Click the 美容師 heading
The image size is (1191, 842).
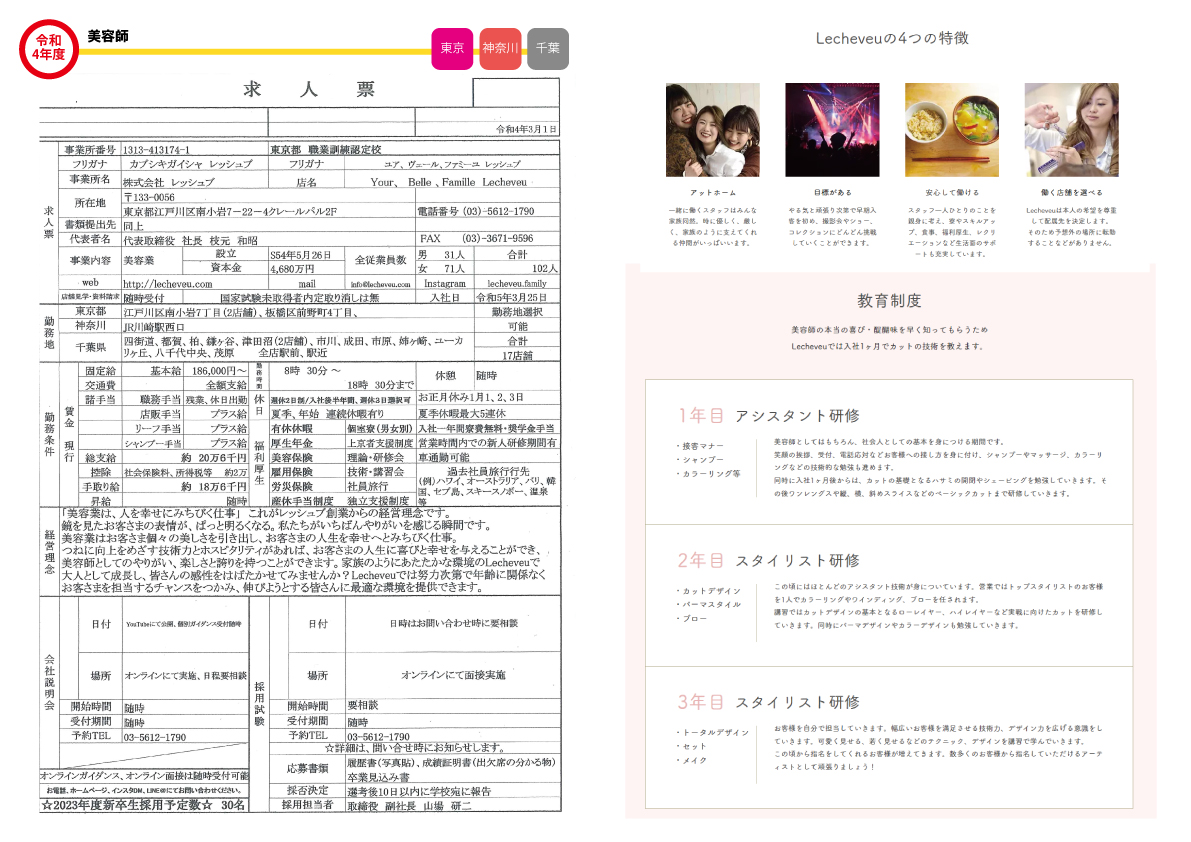coord(108,36)
